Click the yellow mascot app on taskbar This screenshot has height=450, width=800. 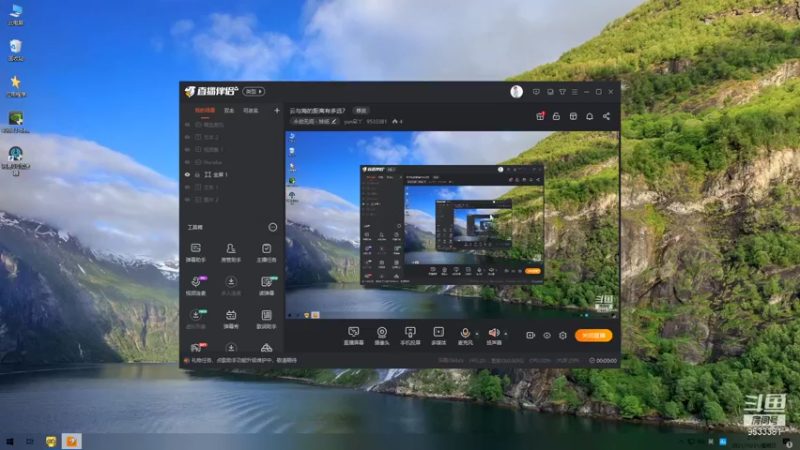coord(51,441)
